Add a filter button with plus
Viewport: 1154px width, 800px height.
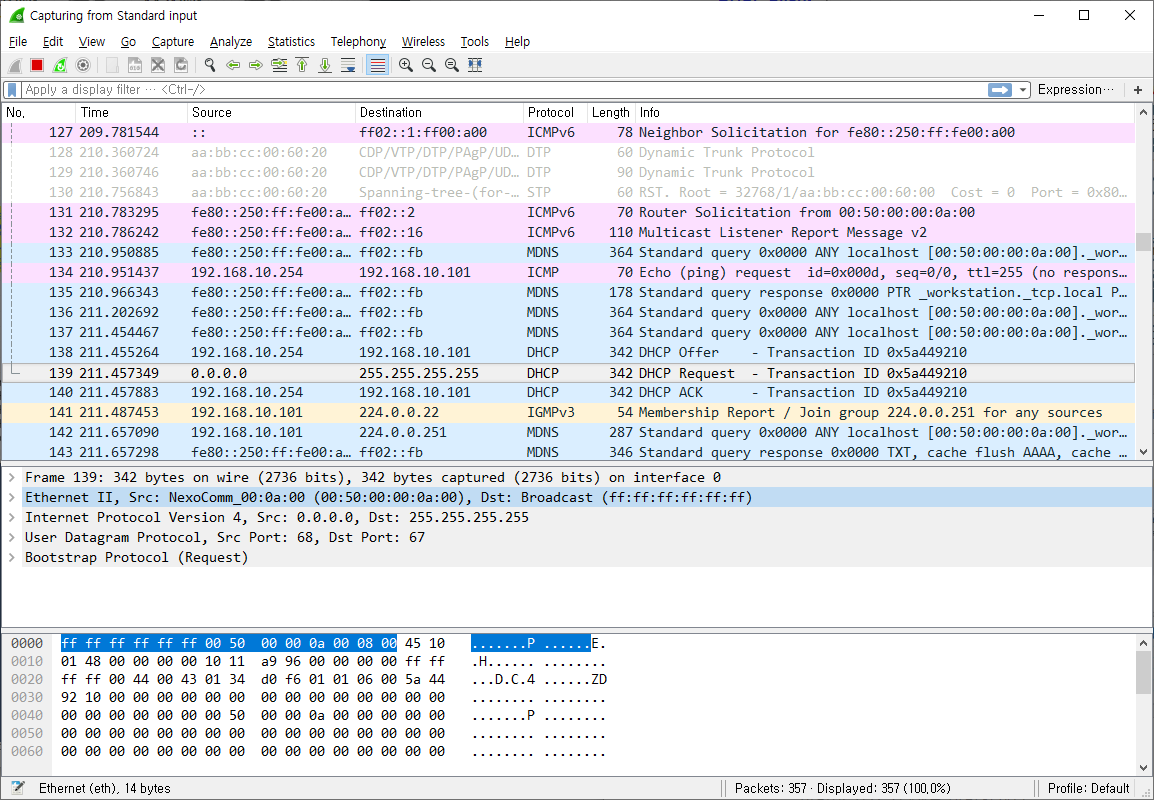1138,90
